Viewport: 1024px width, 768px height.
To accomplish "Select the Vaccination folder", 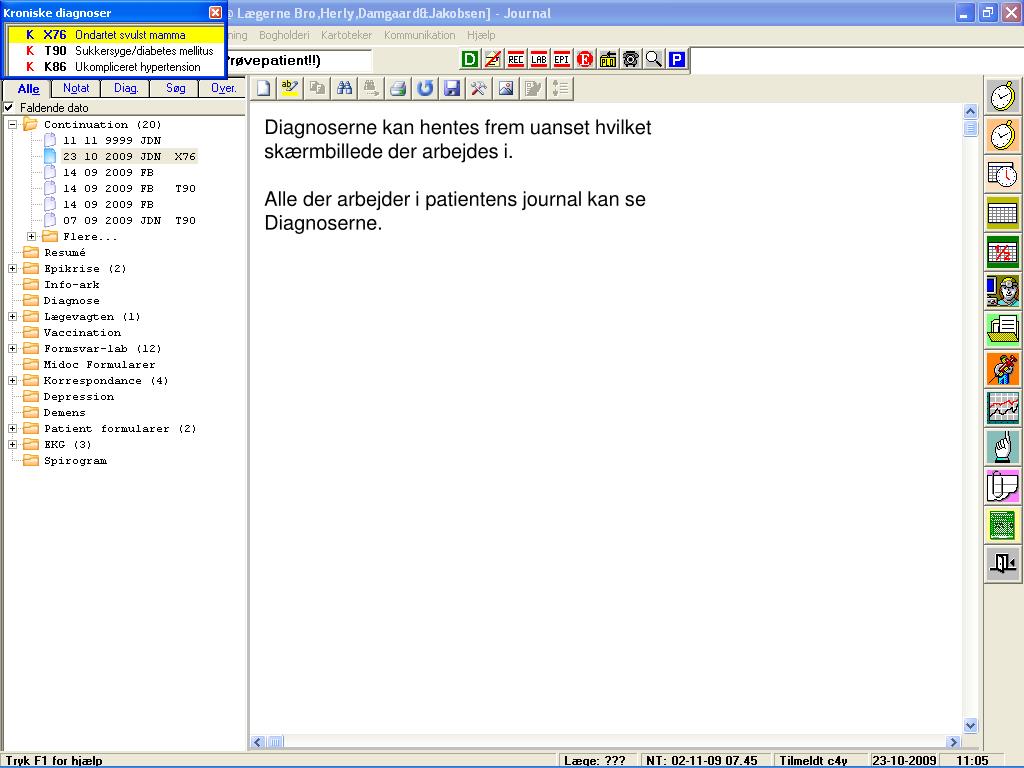I will [x=82, y=332].
